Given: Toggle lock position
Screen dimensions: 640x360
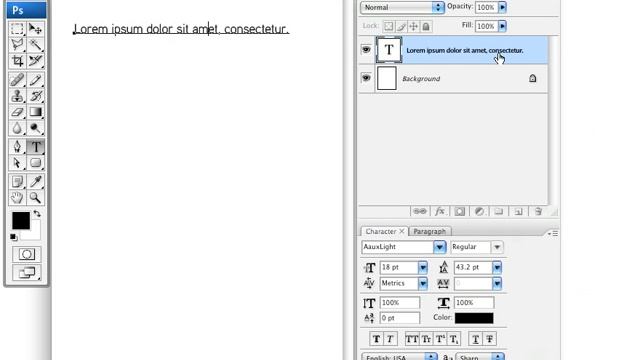Looking at the screenshot, I should tap(413, 27).
